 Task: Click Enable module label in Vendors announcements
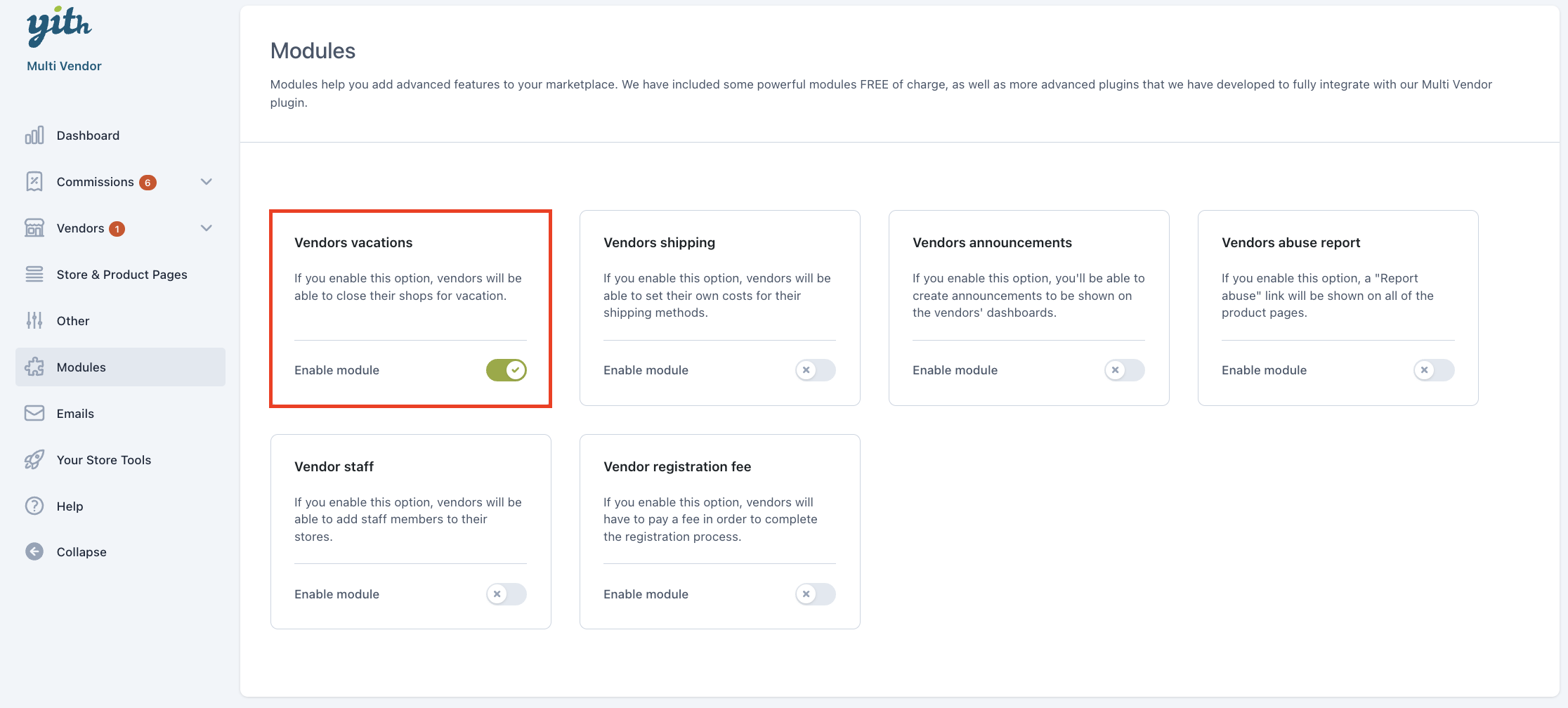pos(955,370)
